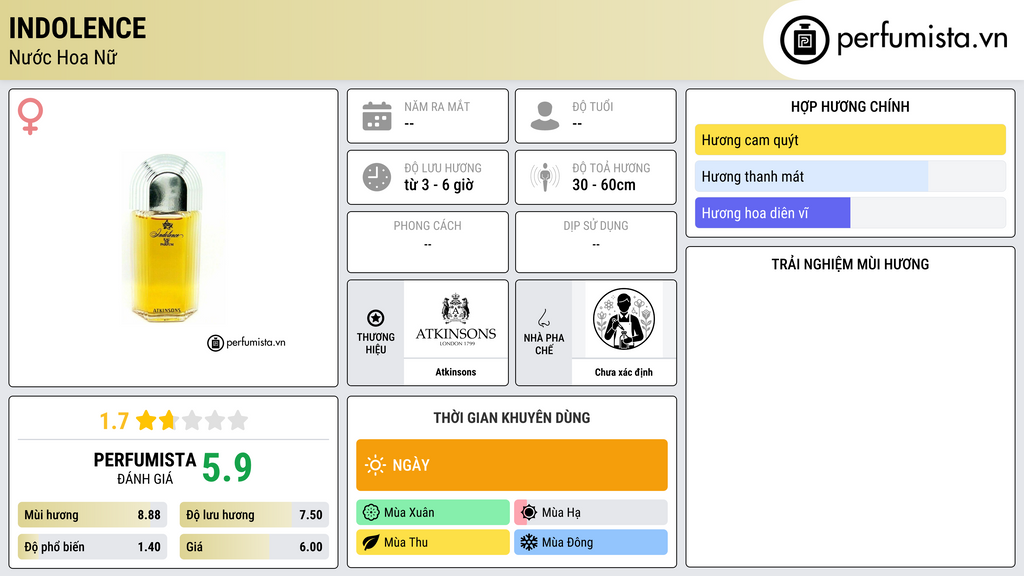Click the perfumista.vn bottle logo icon
Image resolution: width=1024 pixels, height=576 pixels.
tap(804, 40)
